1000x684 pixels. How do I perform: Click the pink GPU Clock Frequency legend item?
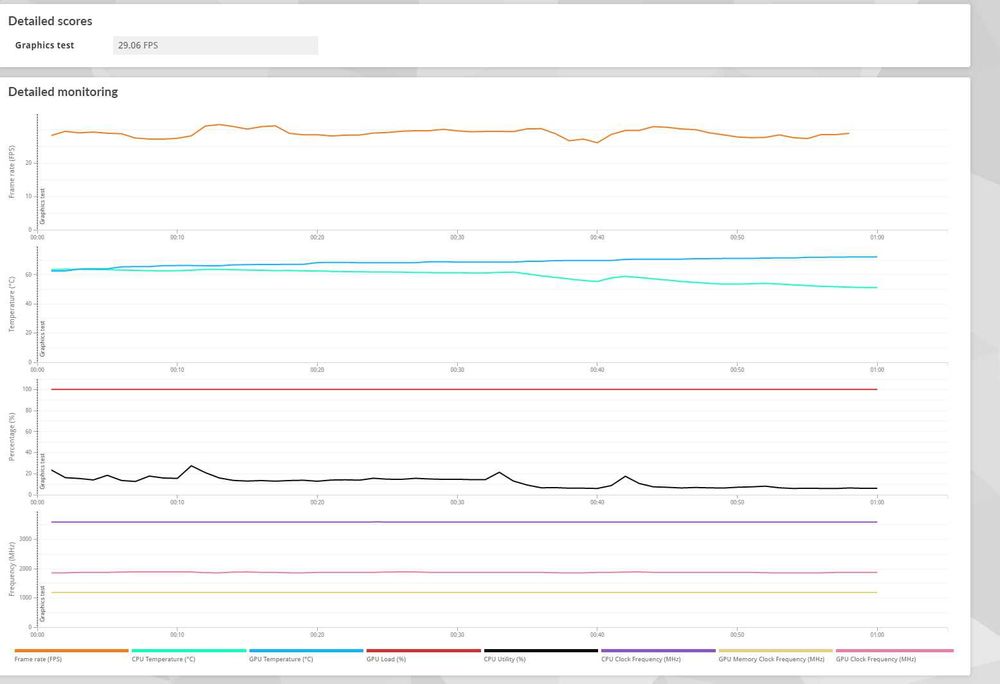pyautogui.click(x=894, y=655)
